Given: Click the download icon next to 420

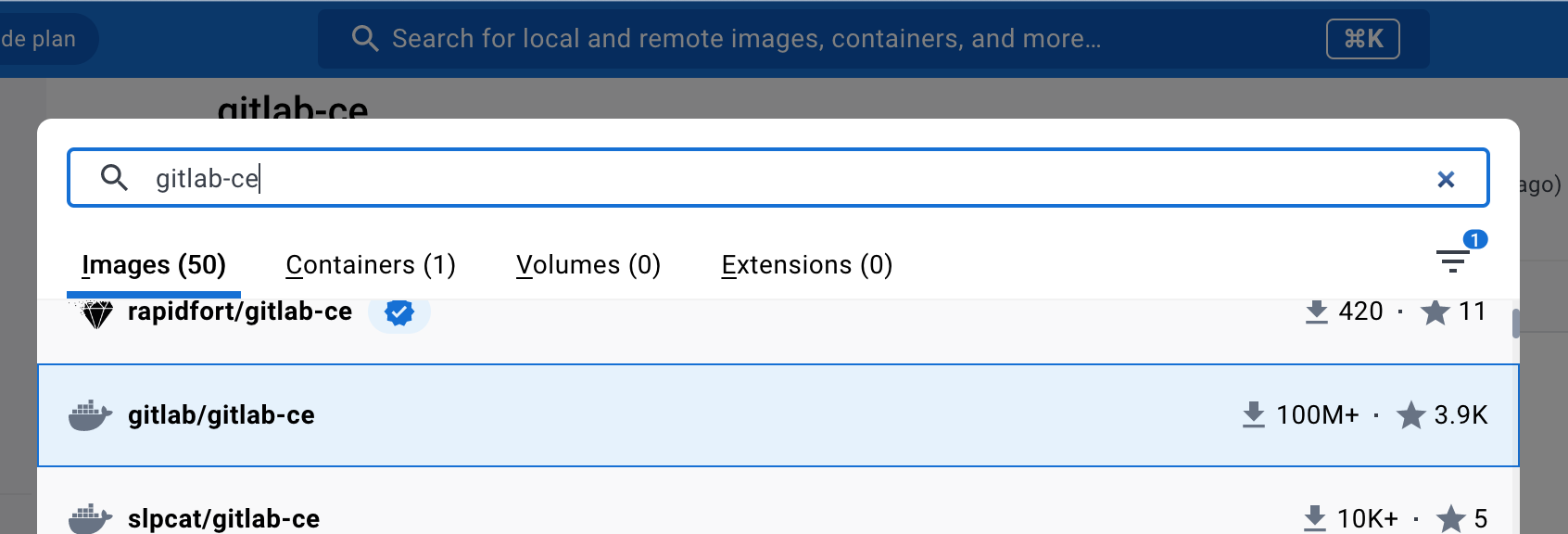Looking at the screenshot, I should 1316,311.
